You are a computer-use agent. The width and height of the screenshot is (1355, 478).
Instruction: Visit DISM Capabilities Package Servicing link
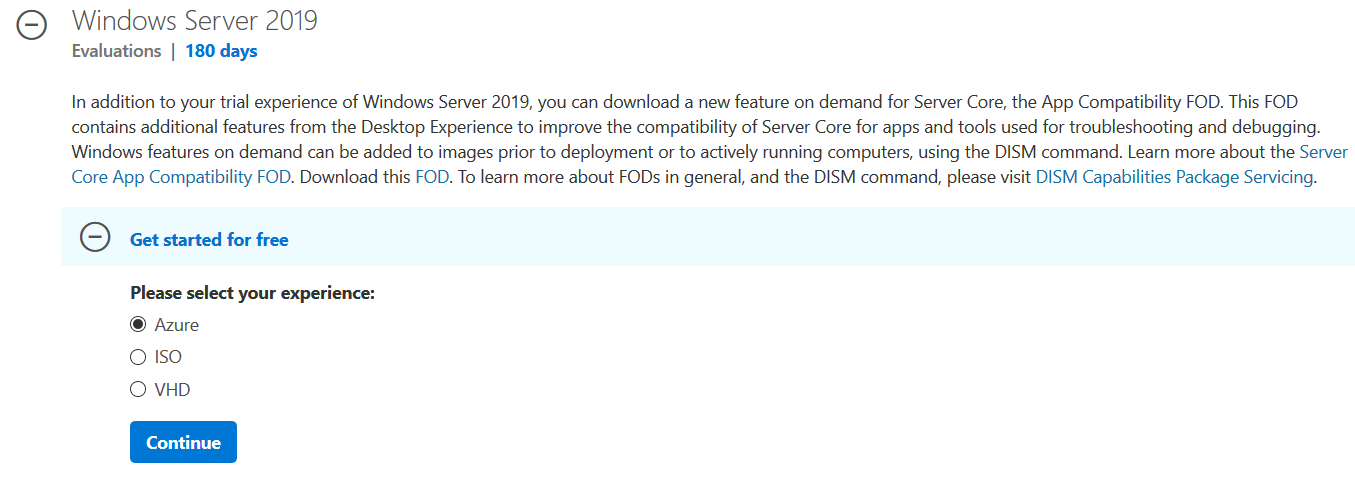(1174, 177)
